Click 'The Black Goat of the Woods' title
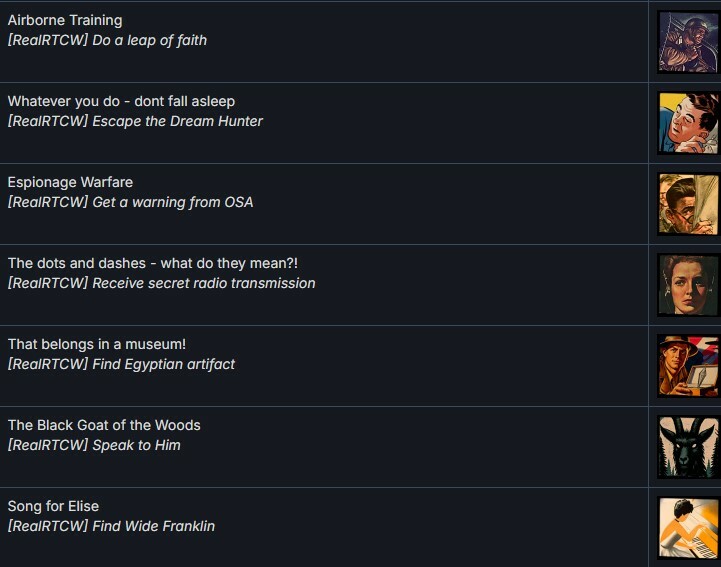Image resolution: width=721 pixels, height=567 pixels. 104,425
